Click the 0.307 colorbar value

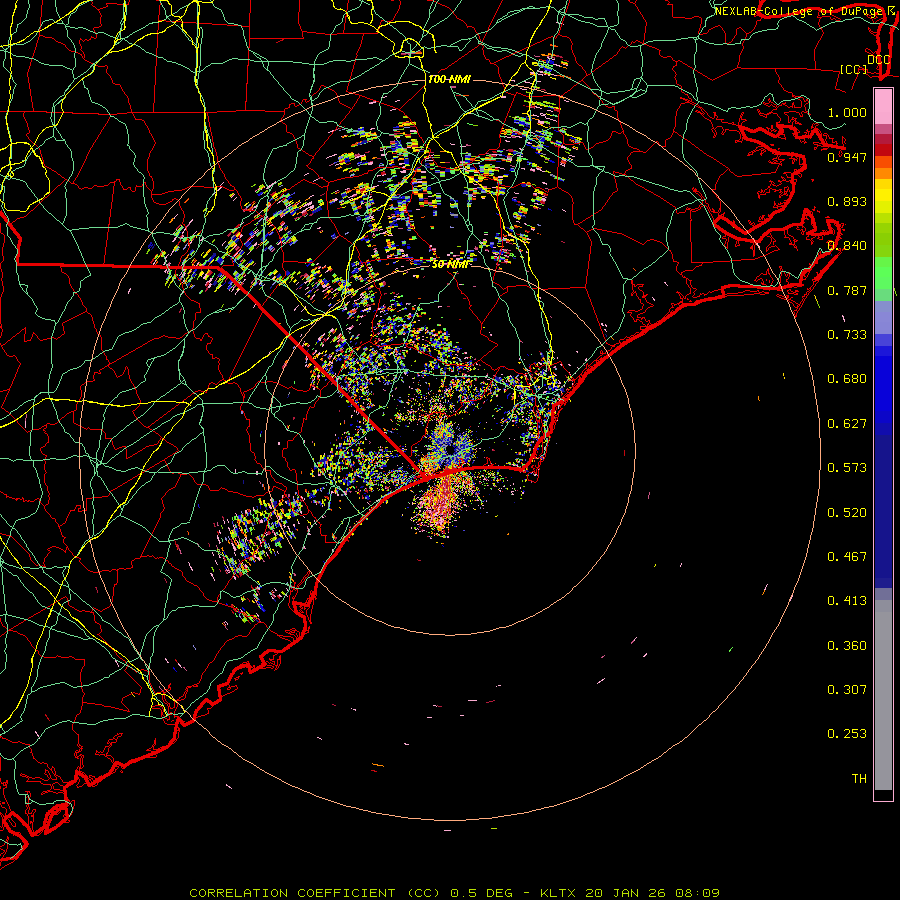click(847, 689)
